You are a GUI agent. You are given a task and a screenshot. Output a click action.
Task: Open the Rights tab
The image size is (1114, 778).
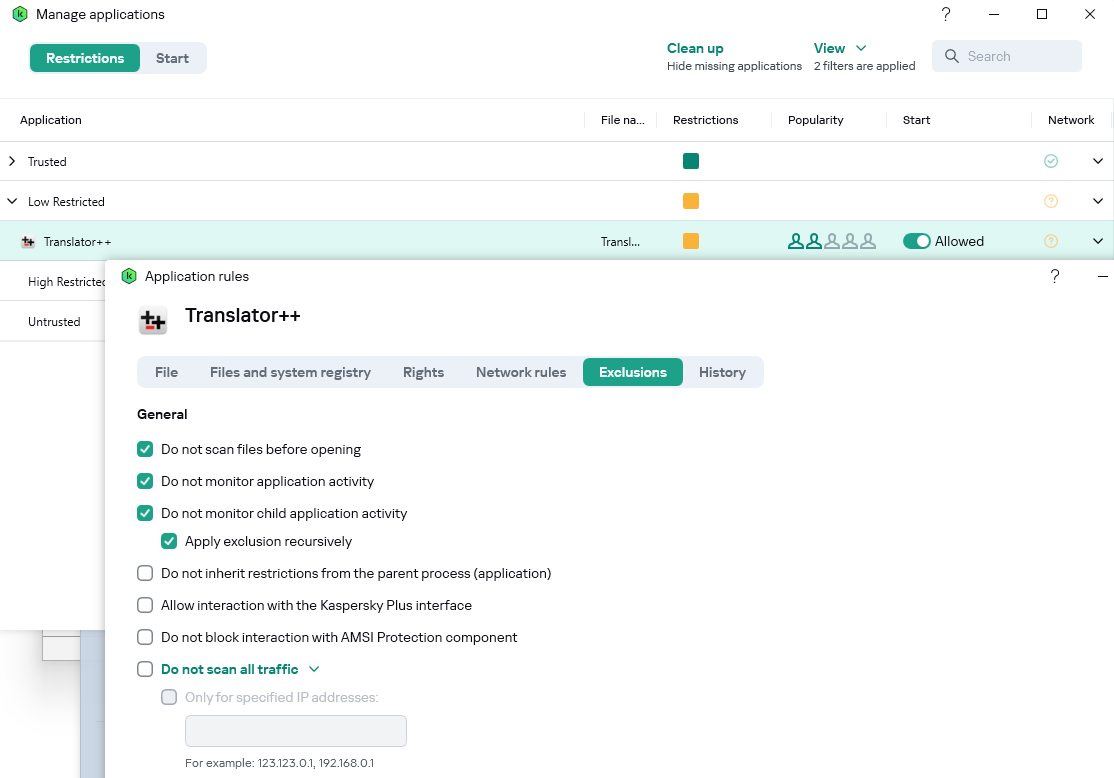tap(423, 372)
